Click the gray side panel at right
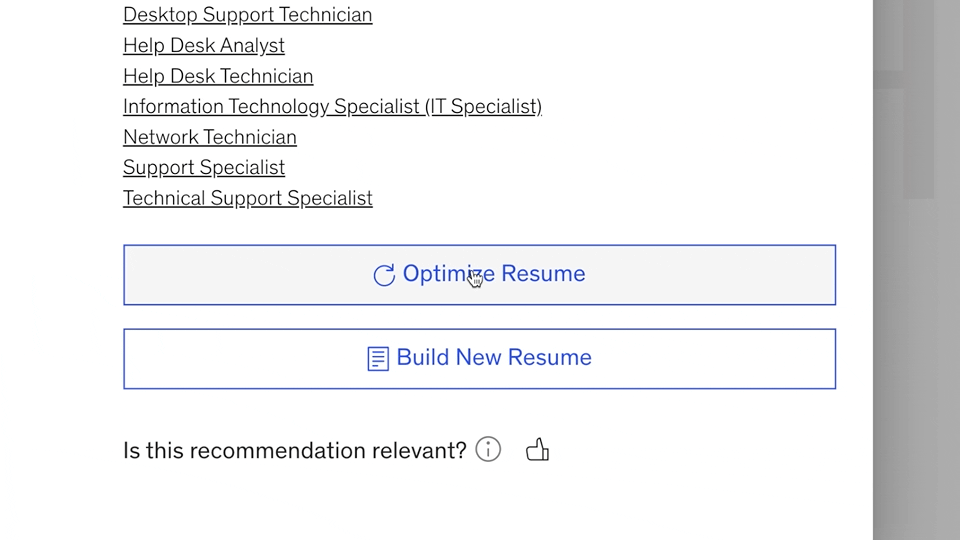Image resolution: width=960 pixels, height=540 pixels. point(915,300)
